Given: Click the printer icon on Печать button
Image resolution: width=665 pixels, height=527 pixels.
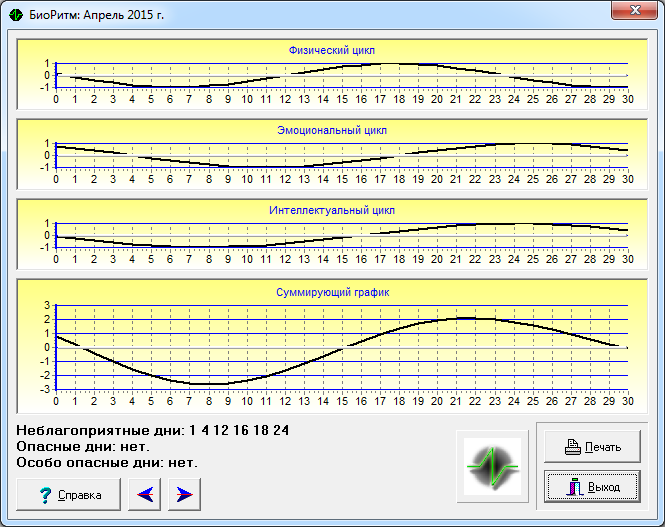Looking at the screenshot, I should [573, 447].
